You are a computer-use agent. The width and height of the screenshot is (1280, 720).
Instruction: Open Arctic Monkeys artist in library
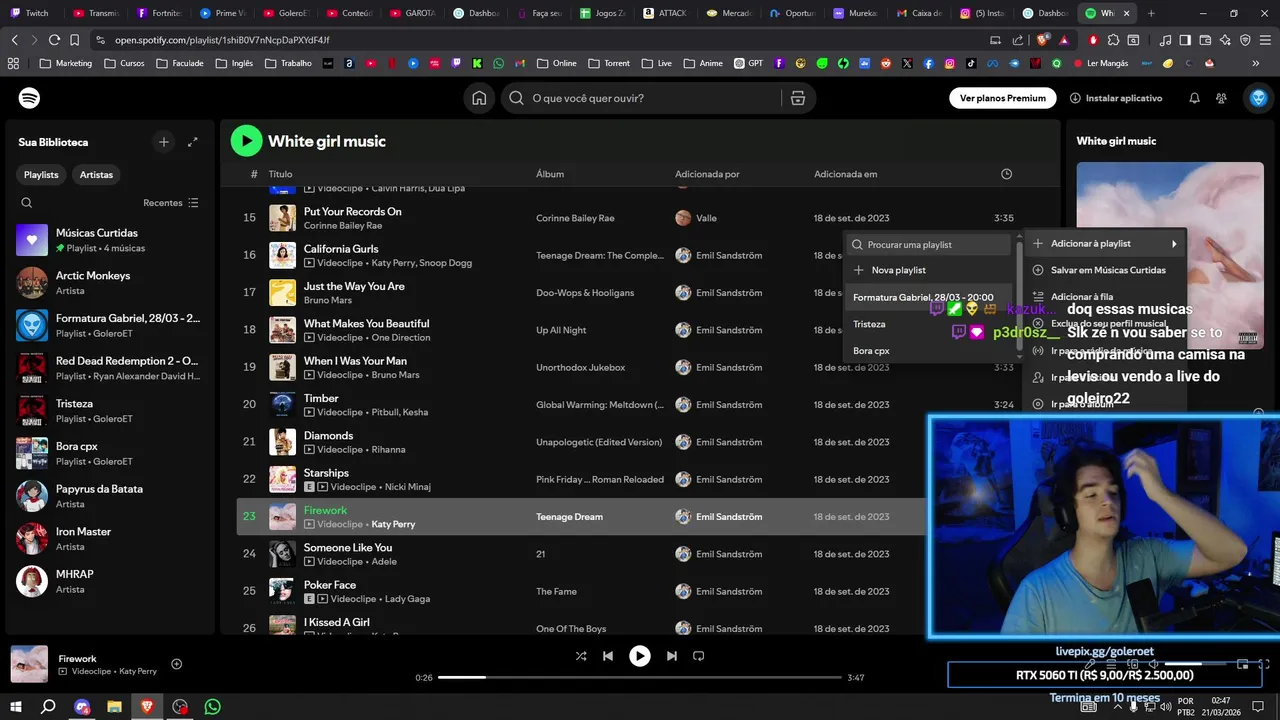tap(109, 283)
